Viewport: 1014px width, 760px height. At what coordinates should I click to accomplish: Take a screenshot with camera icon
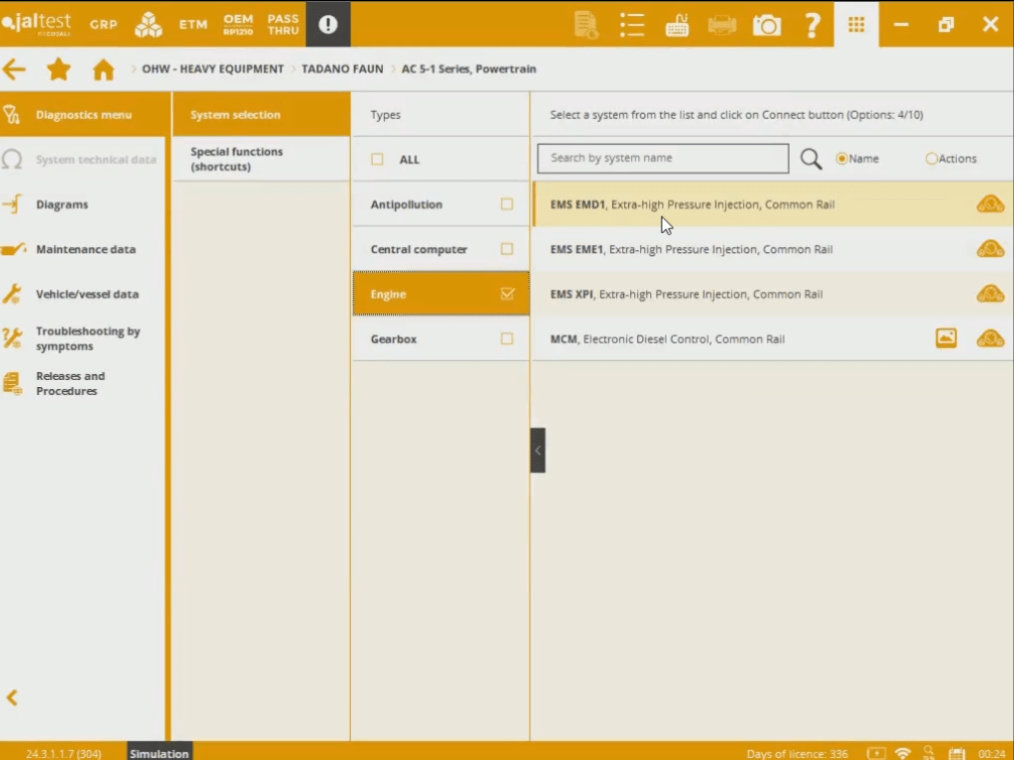(767, 26)
